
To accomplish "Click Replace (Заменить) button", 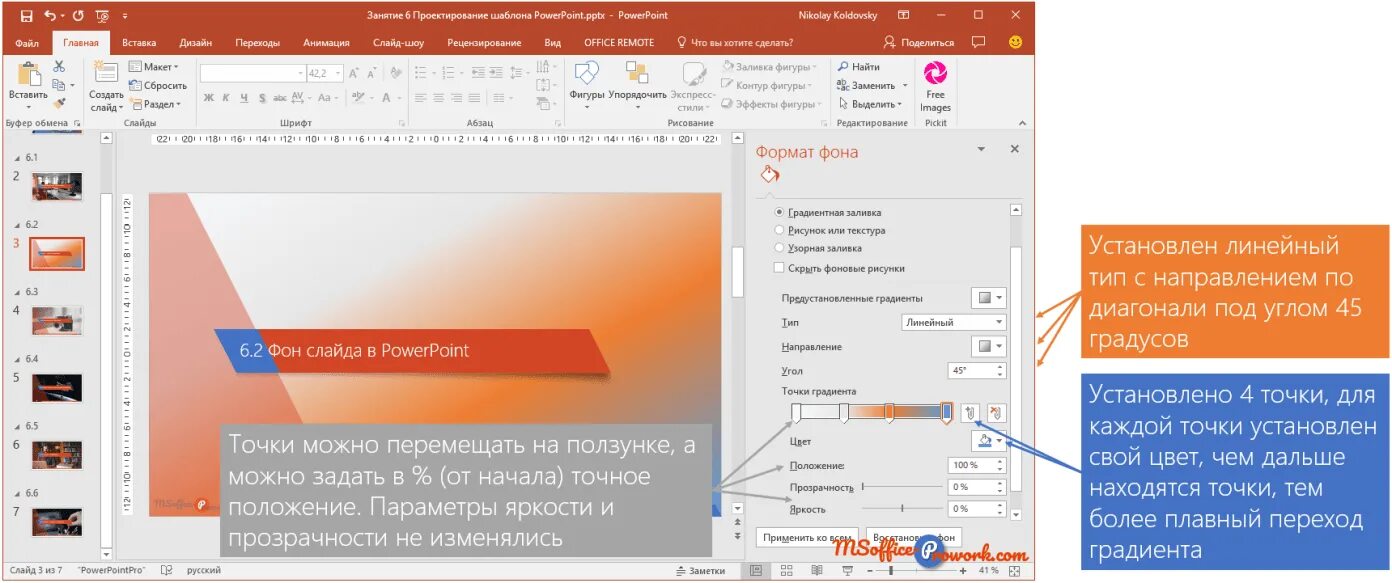I will coord(873,86).
